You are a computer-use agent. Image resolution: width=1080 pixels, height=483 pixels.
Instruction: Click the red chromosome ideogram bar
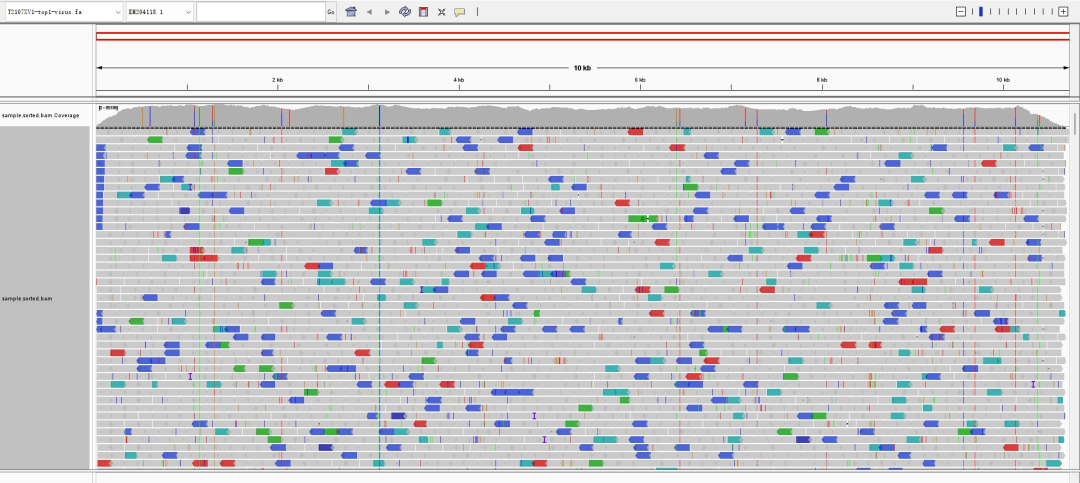583,36
